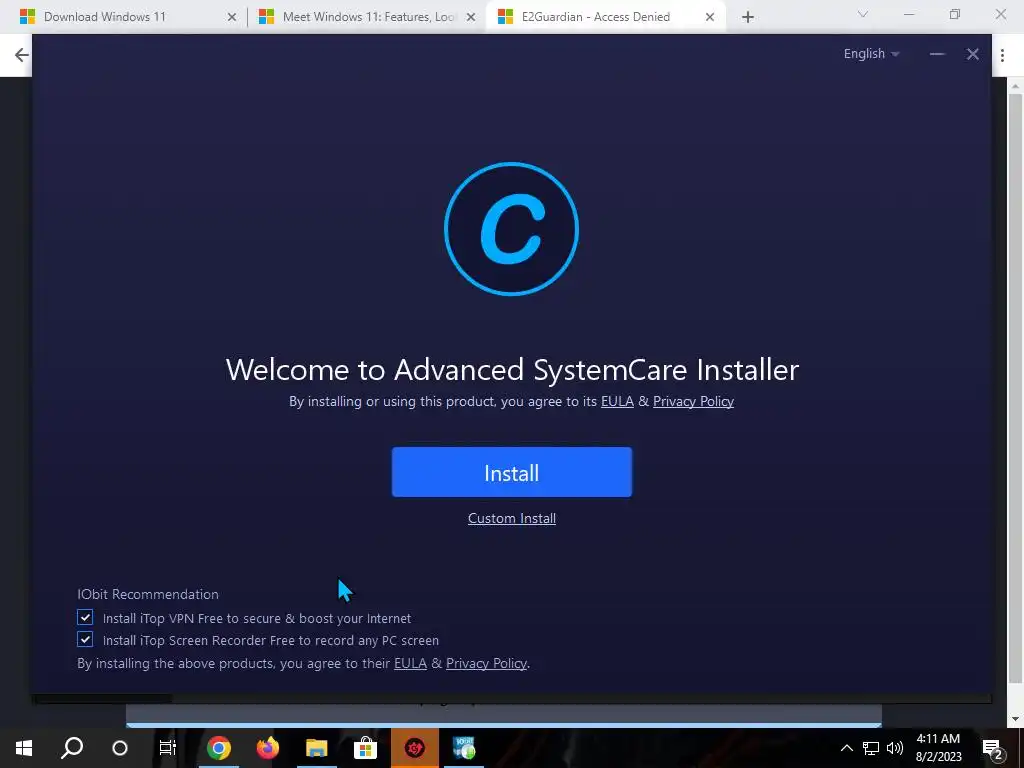1024x768 pixels.
Task: Click the scrollbar up arrow on the page
Action: pyautogui.click(x=1015, y=86)
